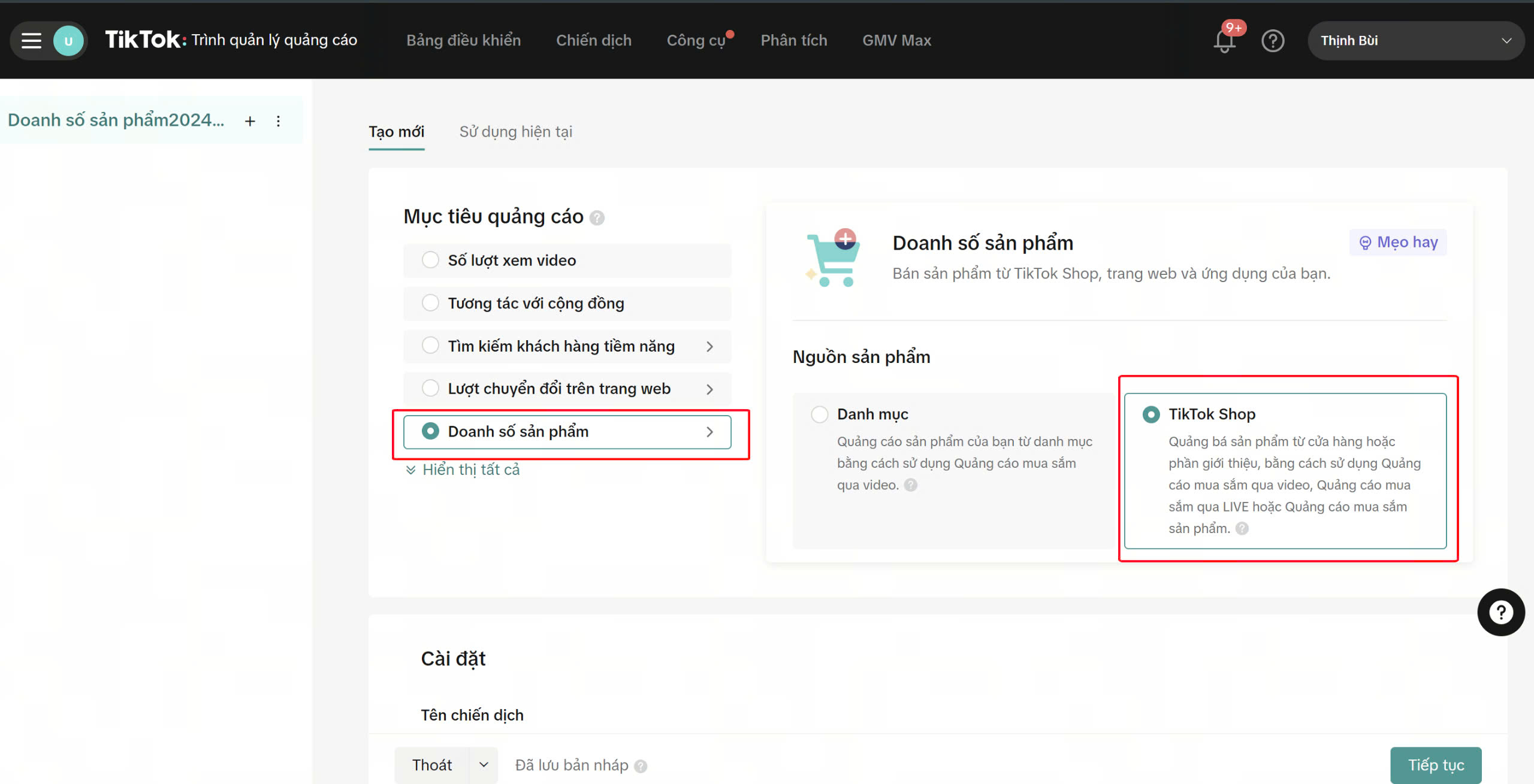Expand Tìm kiếm khách hàng tiềm năng chevron
The height and width of the screenshot is (784, 1534).
(x=709, y=347)
